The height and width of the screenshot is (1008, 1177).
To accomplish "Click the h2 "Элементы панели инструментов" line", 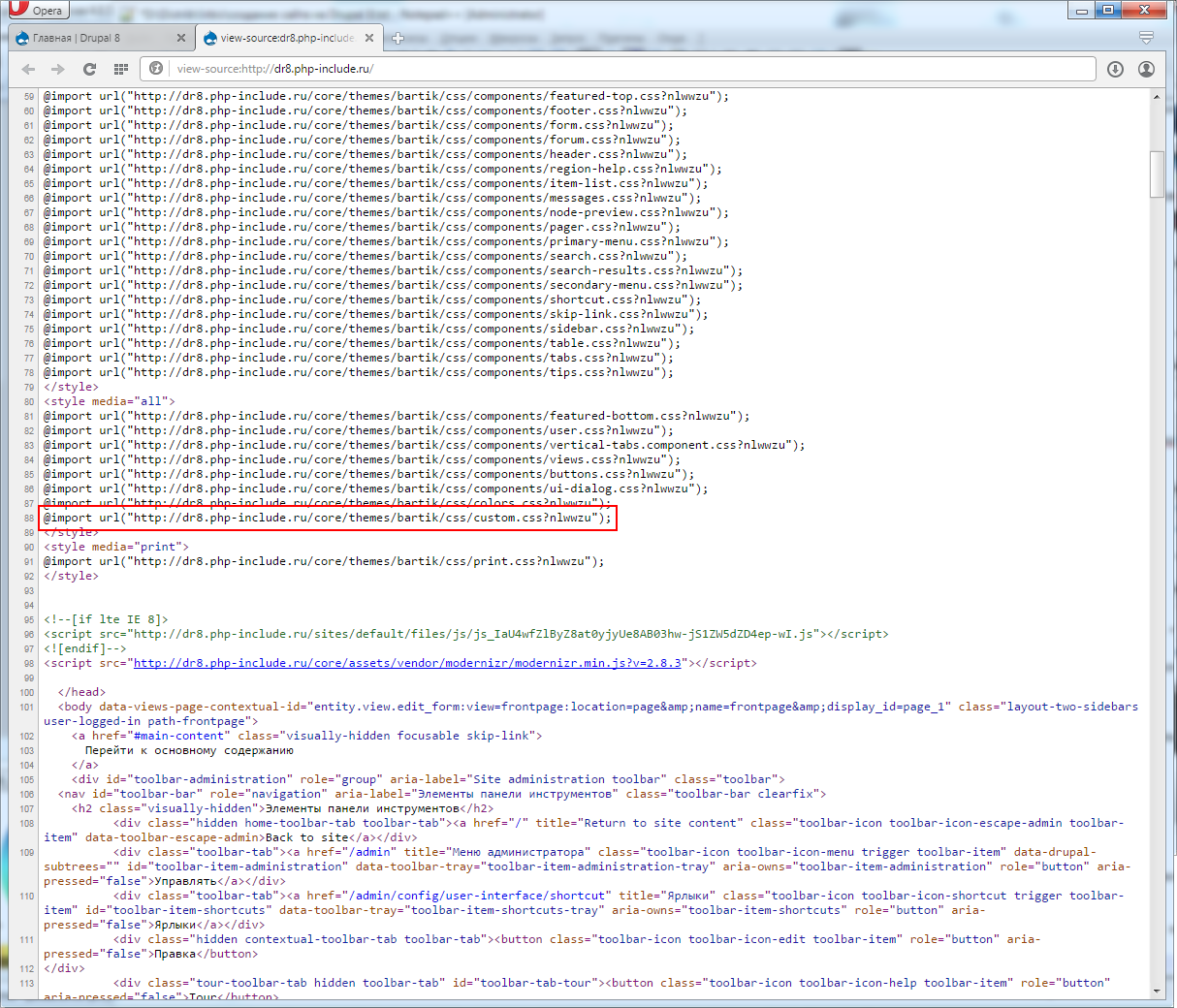I will coord(282,808).
